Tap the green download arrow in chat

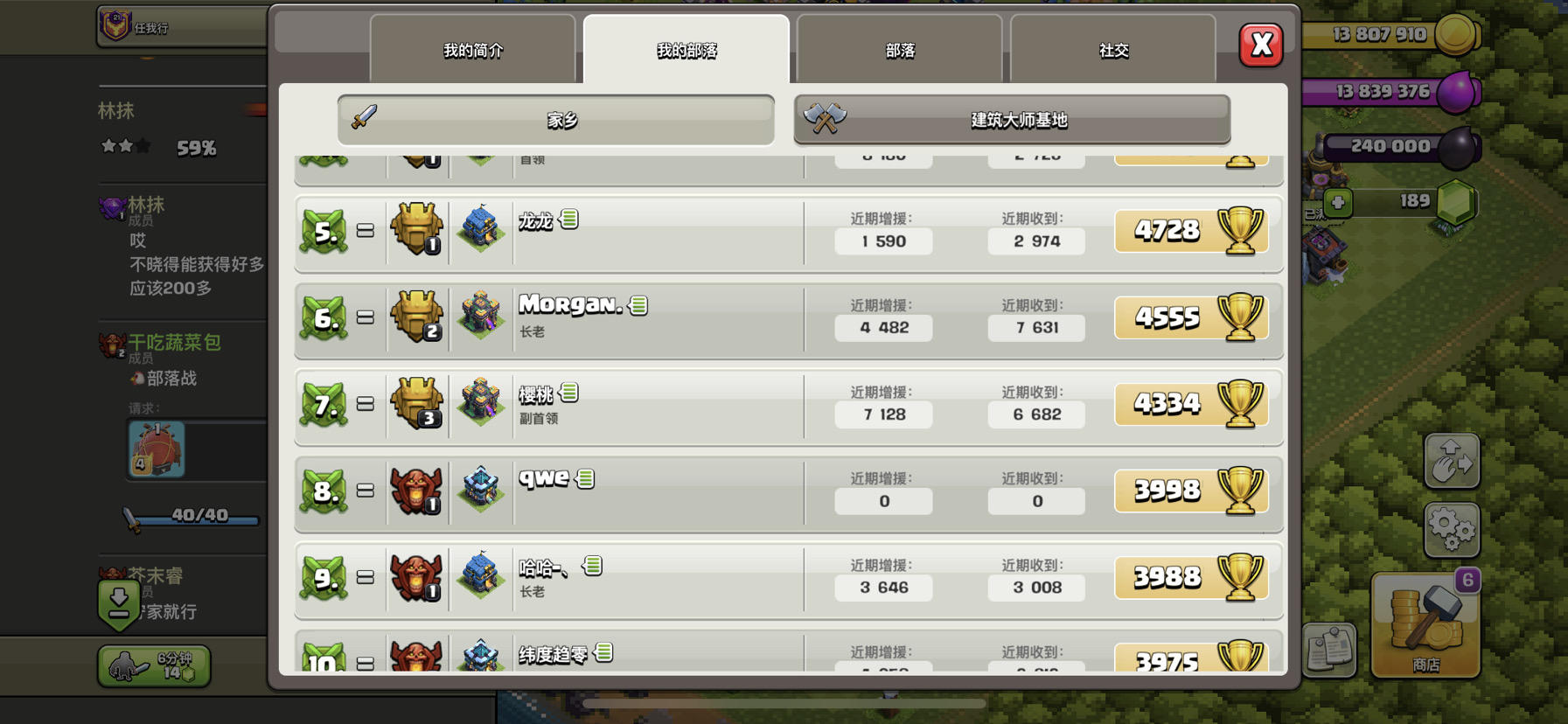[119, 604]
